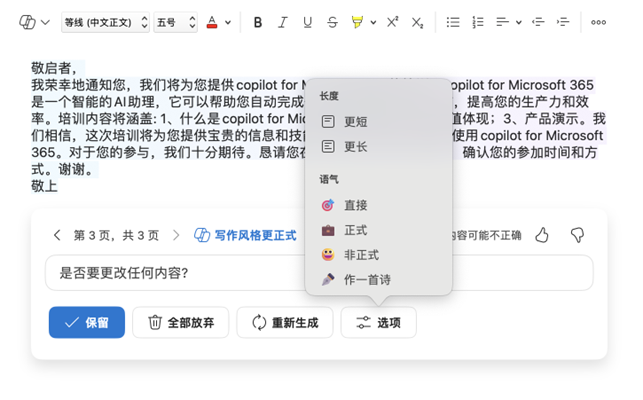Click the text alignment icon

point(502,22)
